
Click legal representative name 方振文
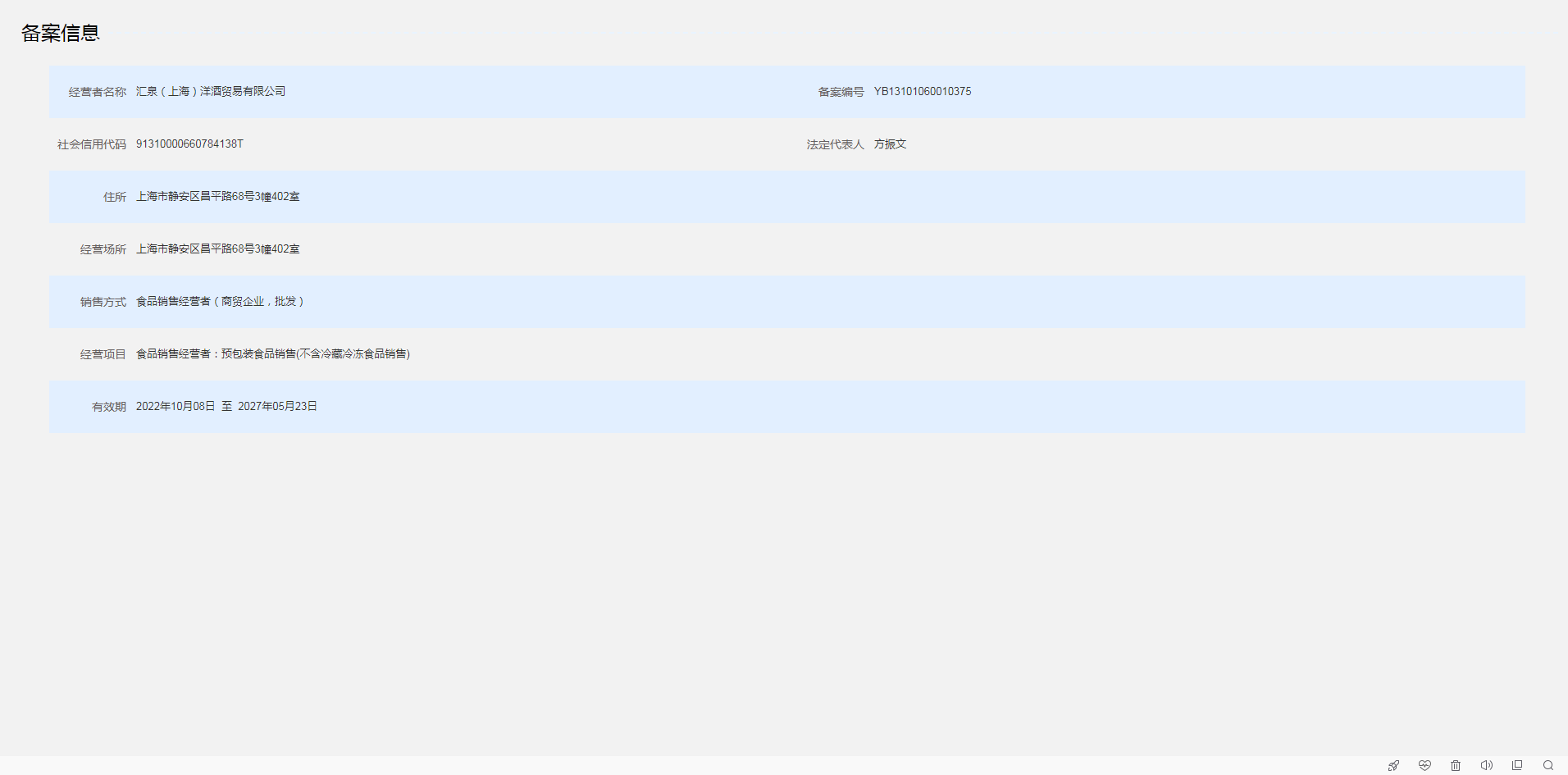coord(890,144)
